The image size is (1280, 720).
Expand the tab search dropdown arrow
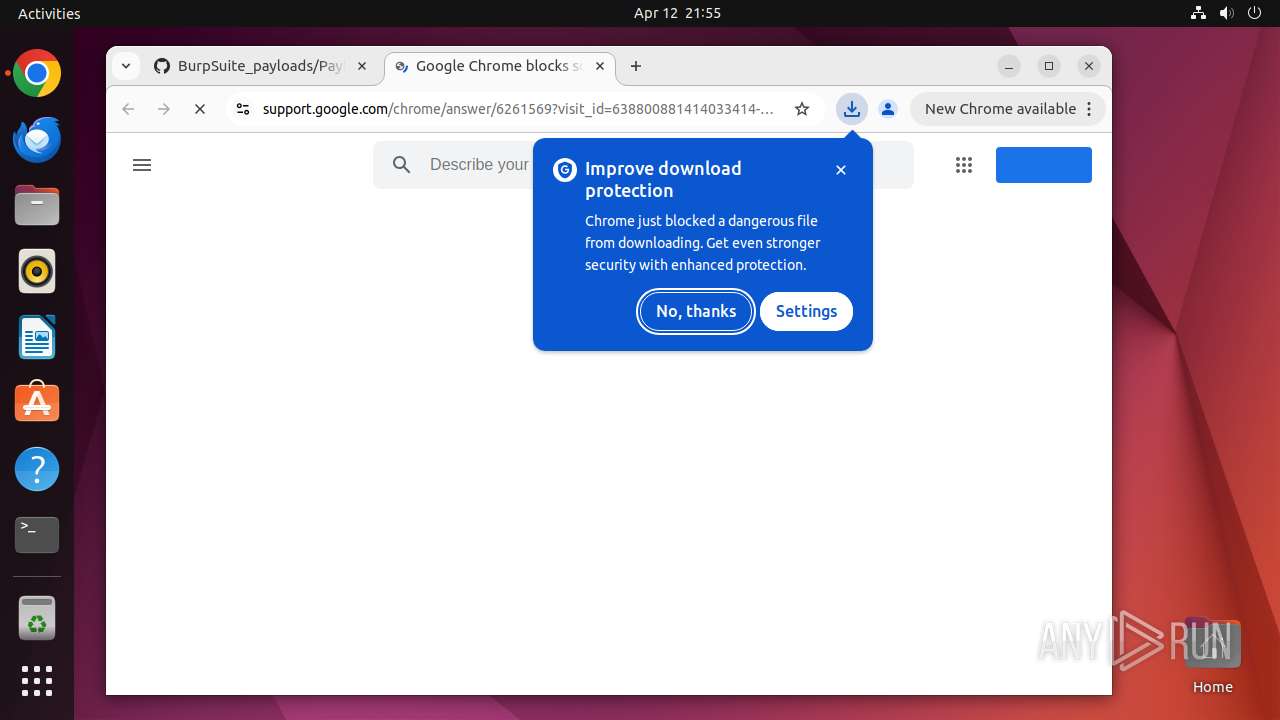[125, 66]
